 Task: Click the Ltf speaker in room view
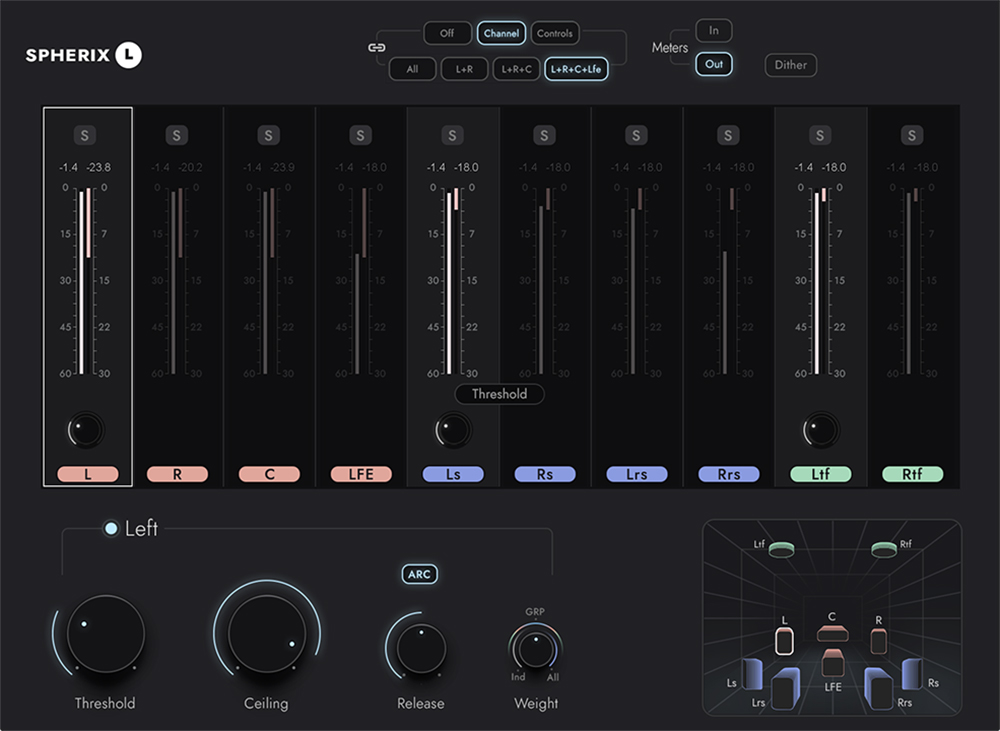[x=781, y=549]
